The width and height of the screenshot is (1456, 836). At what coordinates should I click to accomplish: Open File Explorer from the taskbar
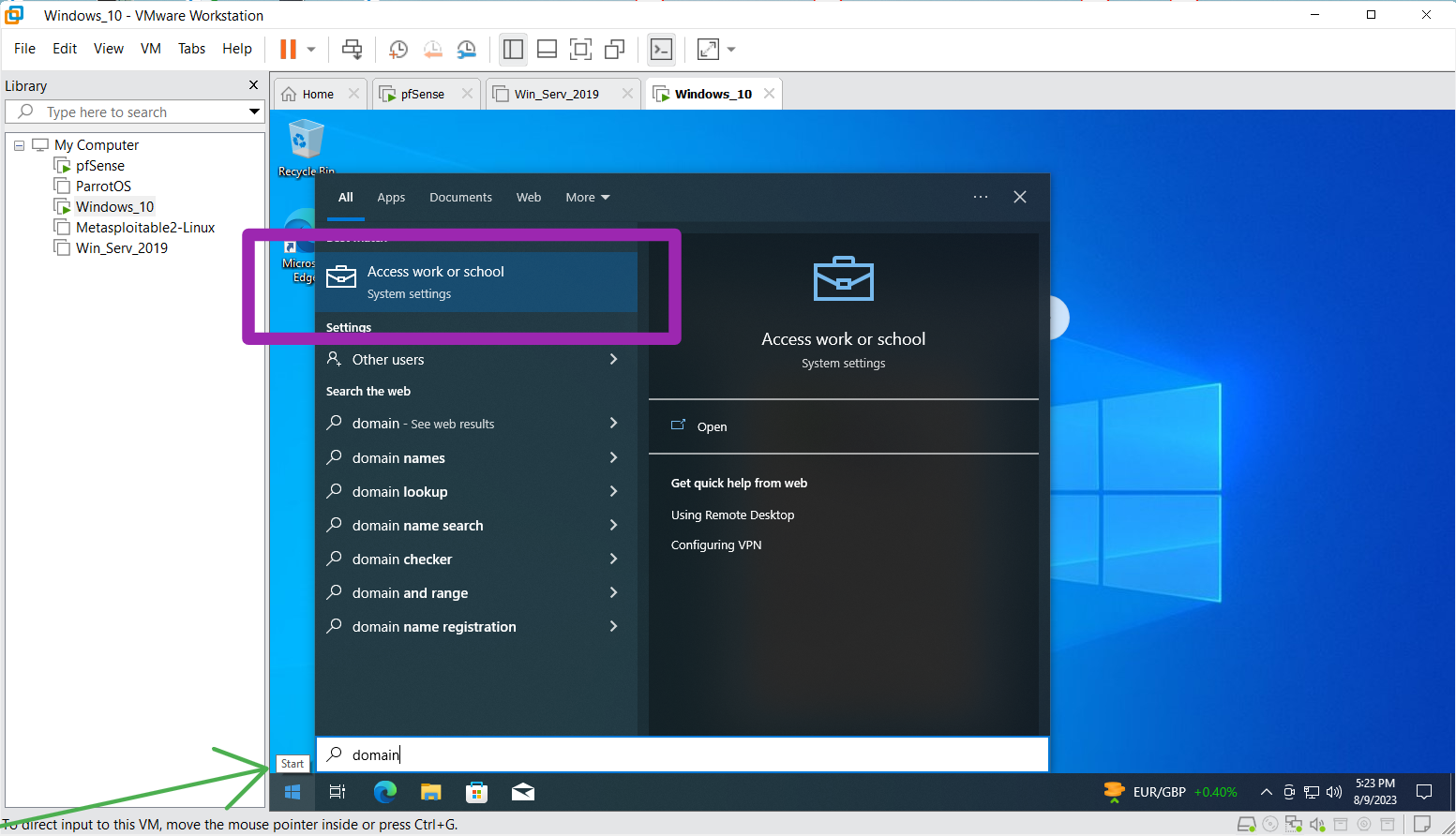pos(430,792)
